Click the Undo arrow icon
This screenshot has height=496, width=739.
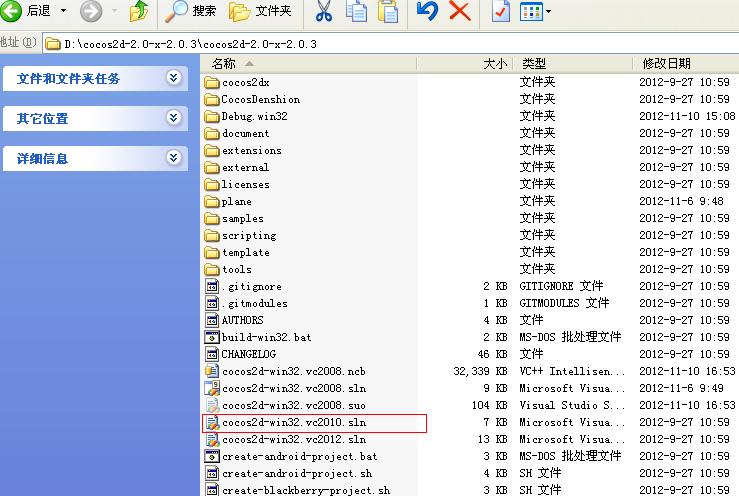(x=428, y=10)
